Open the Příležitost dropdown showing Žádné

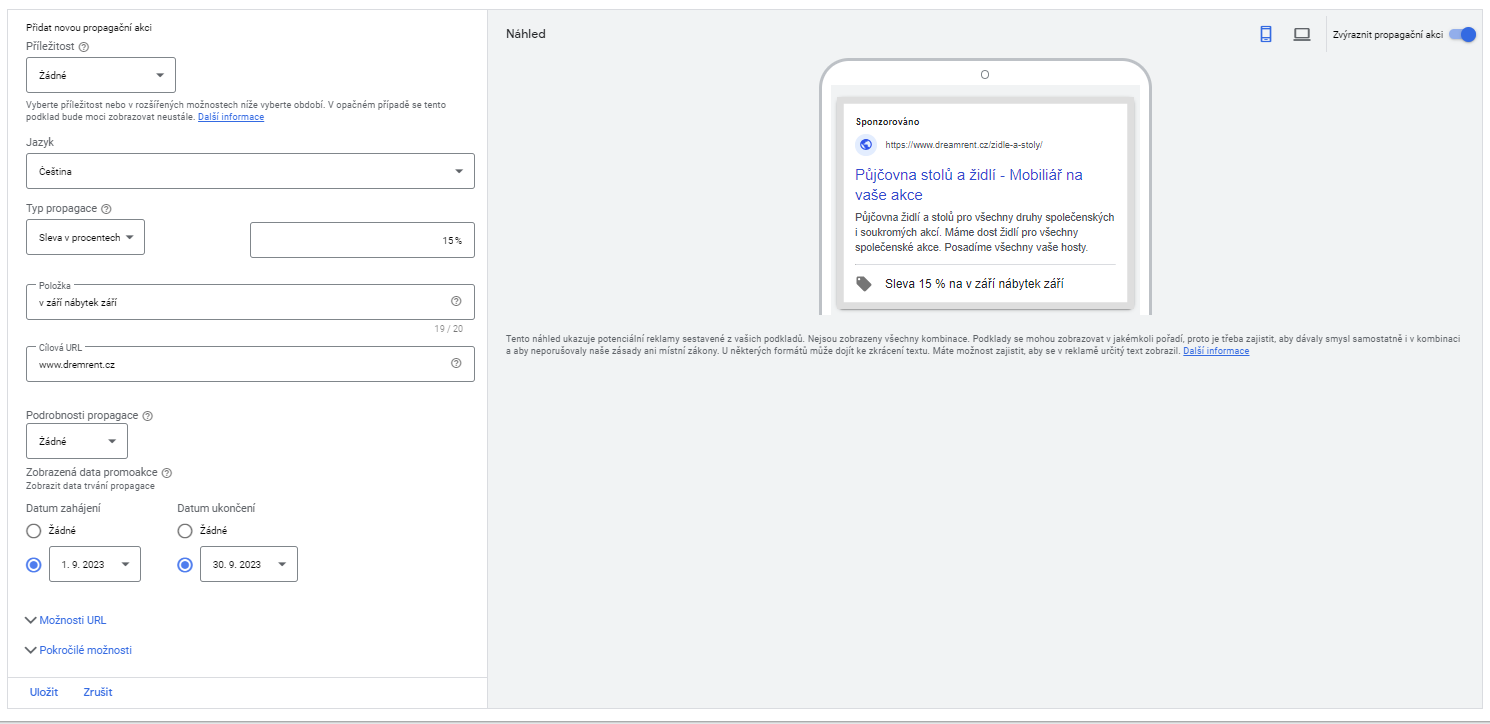(101, 75)
